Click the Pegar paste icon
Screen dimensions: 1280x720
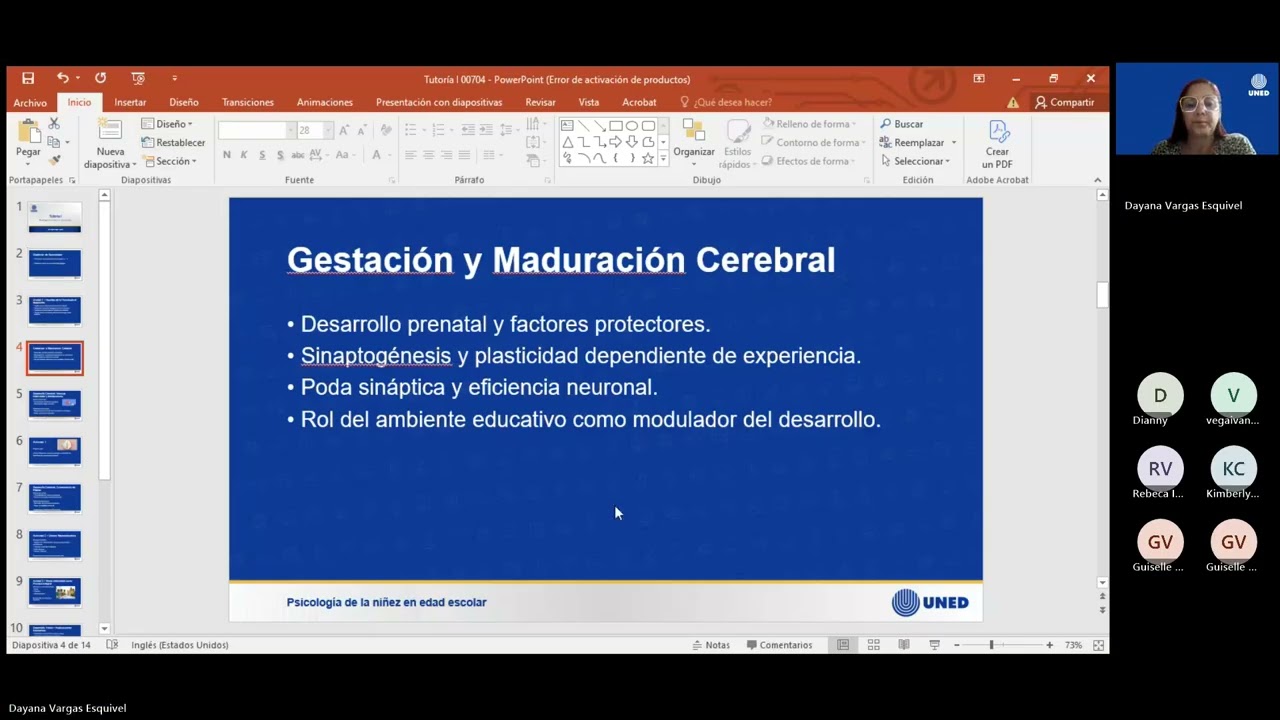coord(28,132)
